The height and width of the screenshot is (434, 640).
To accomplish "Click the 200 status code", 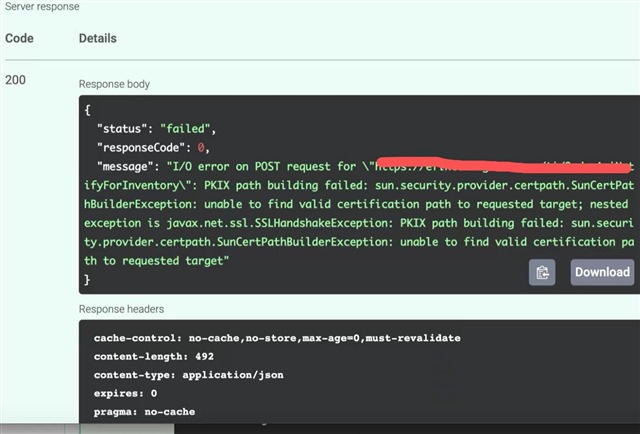I will (17, 78).
